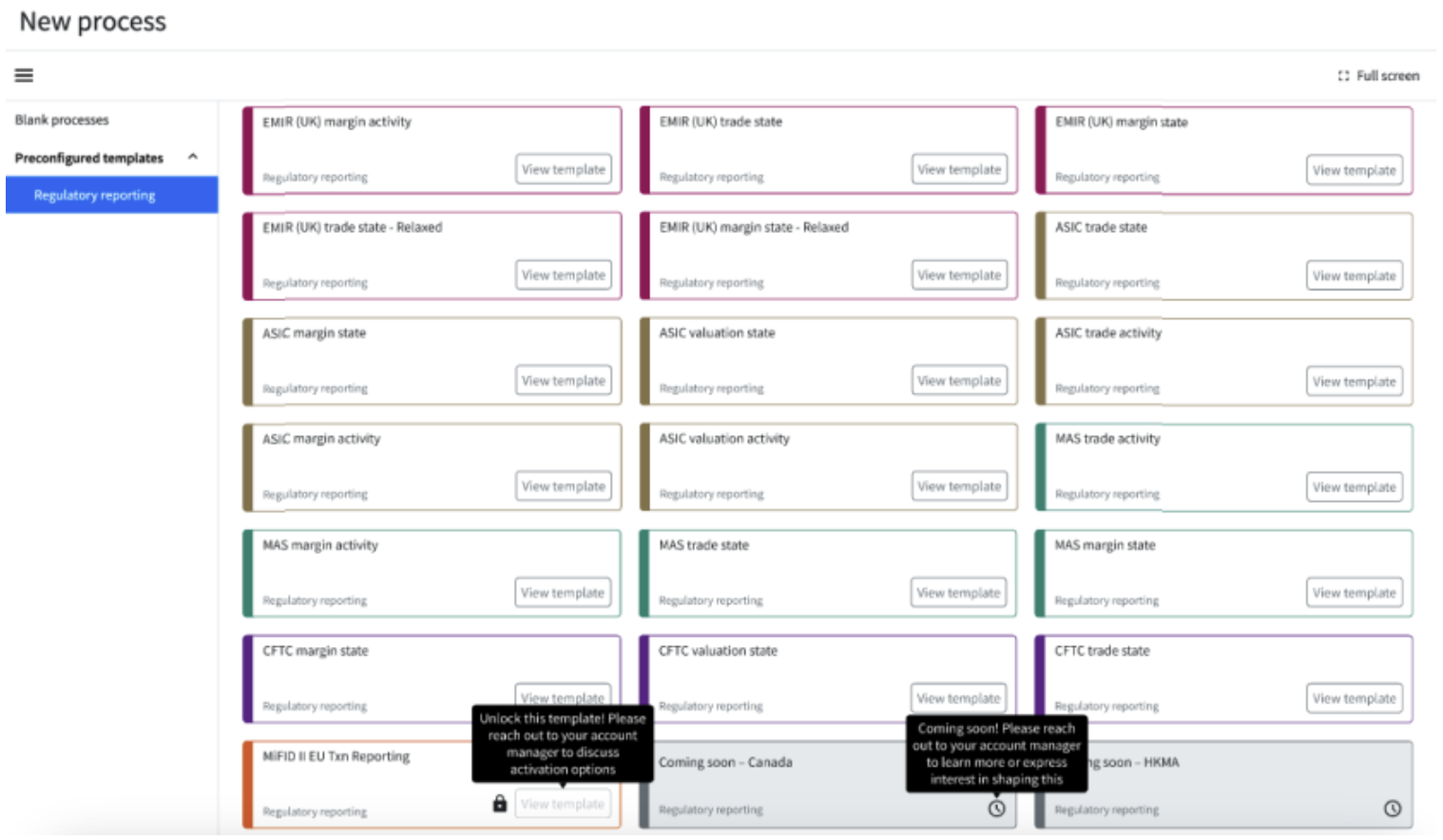View template for EMIR (UK) trade state
Screen dimensions: 1443x840
click(959, 169)
